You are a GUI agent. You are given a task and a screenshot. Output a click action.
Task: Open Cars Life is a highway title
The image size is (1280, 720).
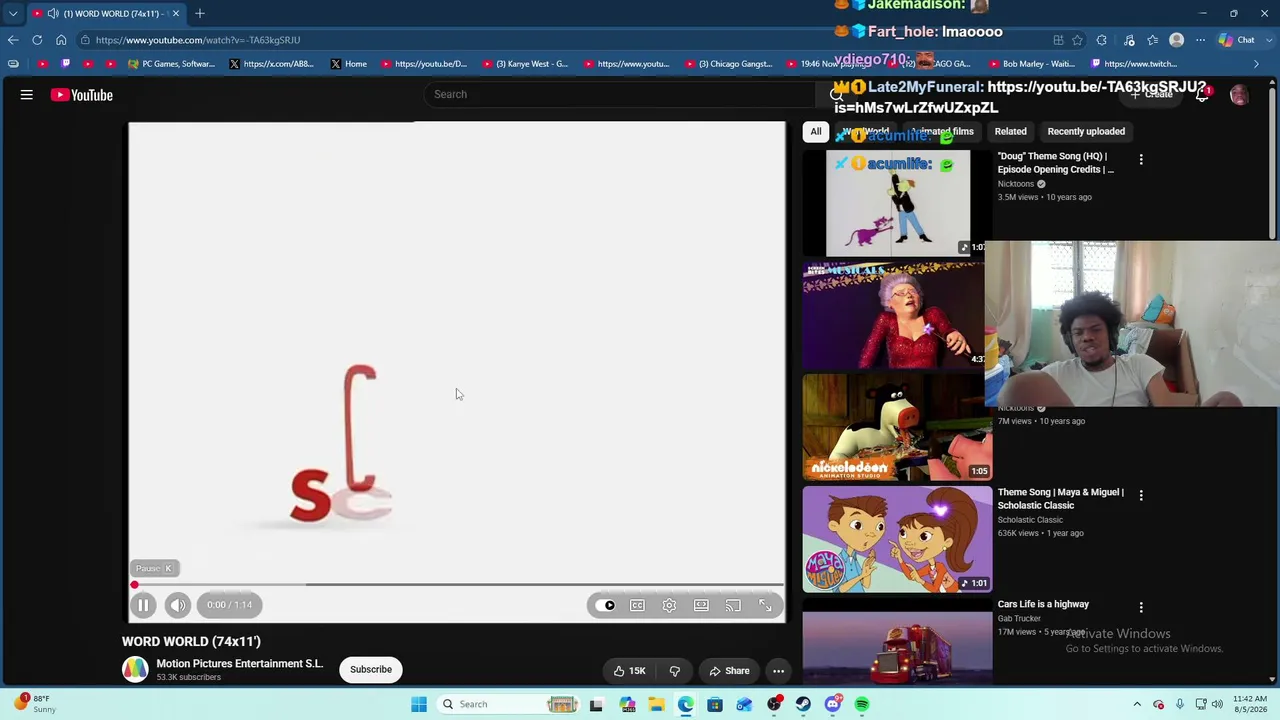point(1043,604)
